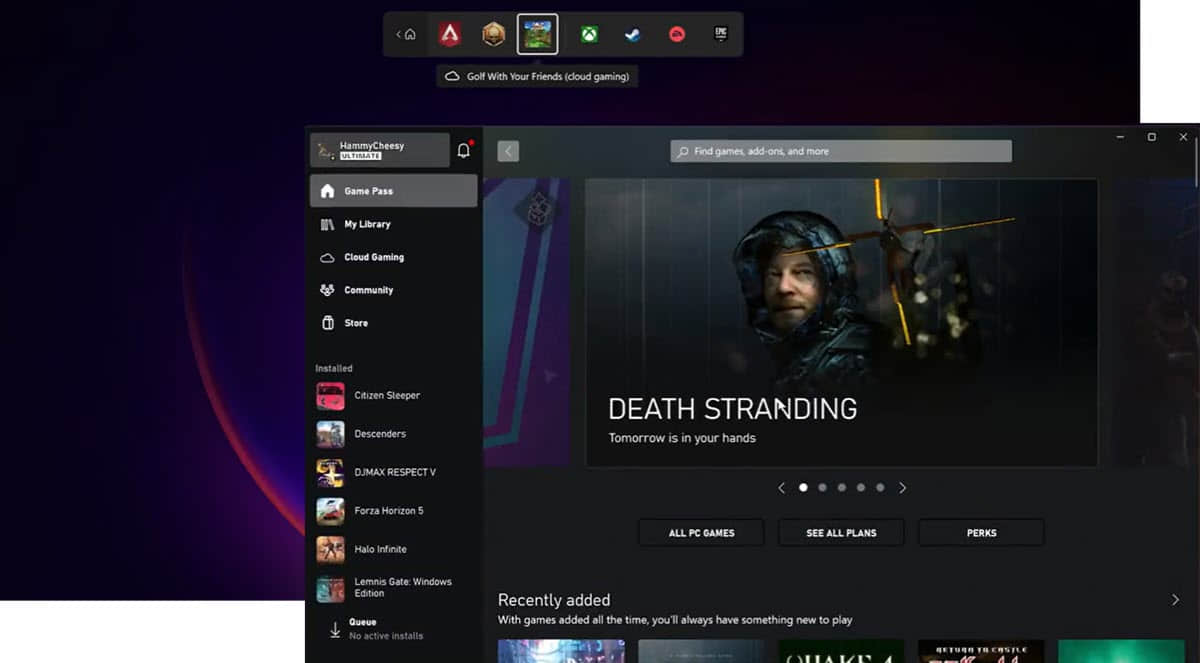Open the first Recently added game thumbnail

tap(561, 652)
